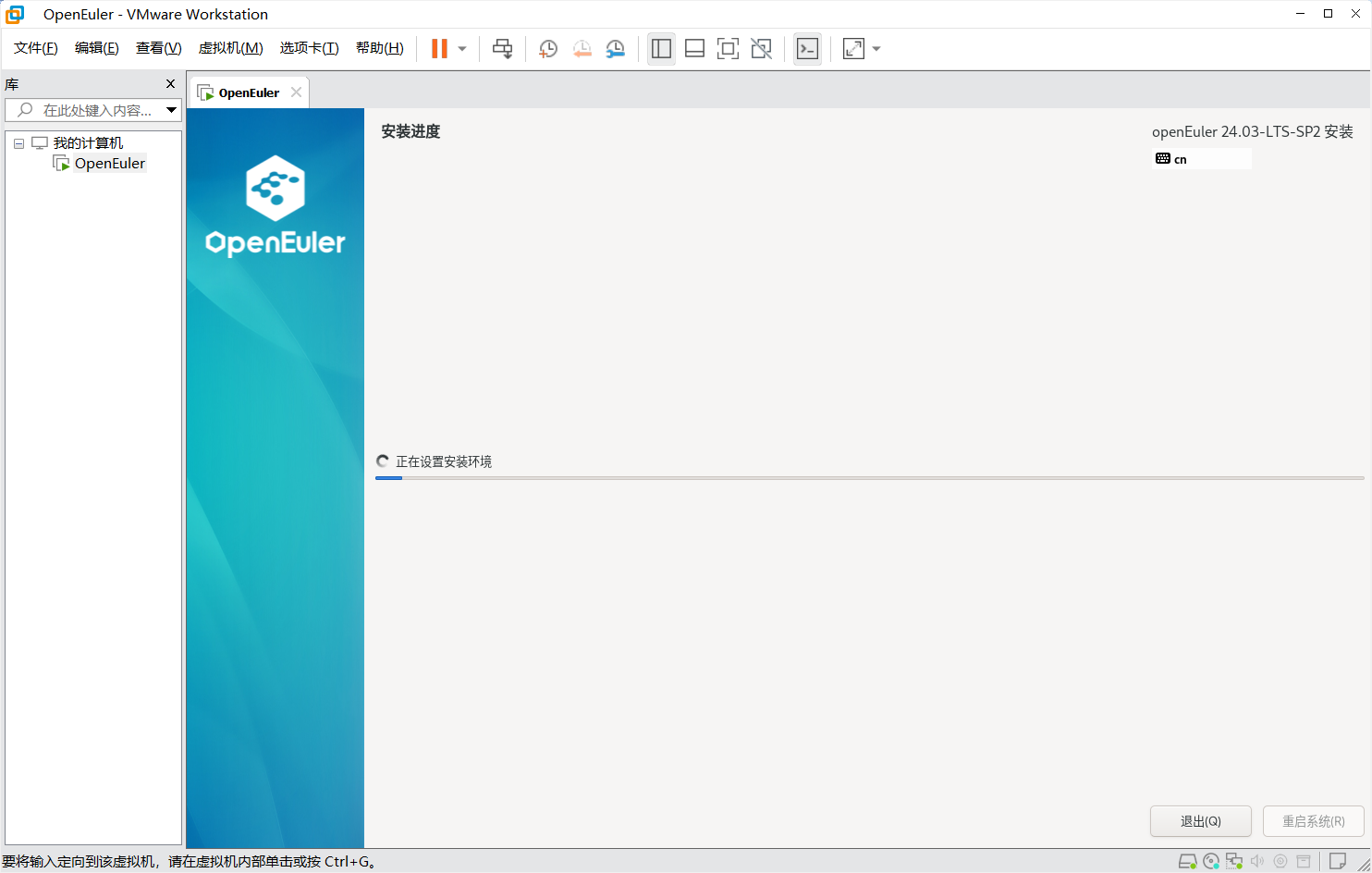Close the OpenEuler tab
Image resolution: width=1372 pixels, height=873 pixels.
(296, 92)
